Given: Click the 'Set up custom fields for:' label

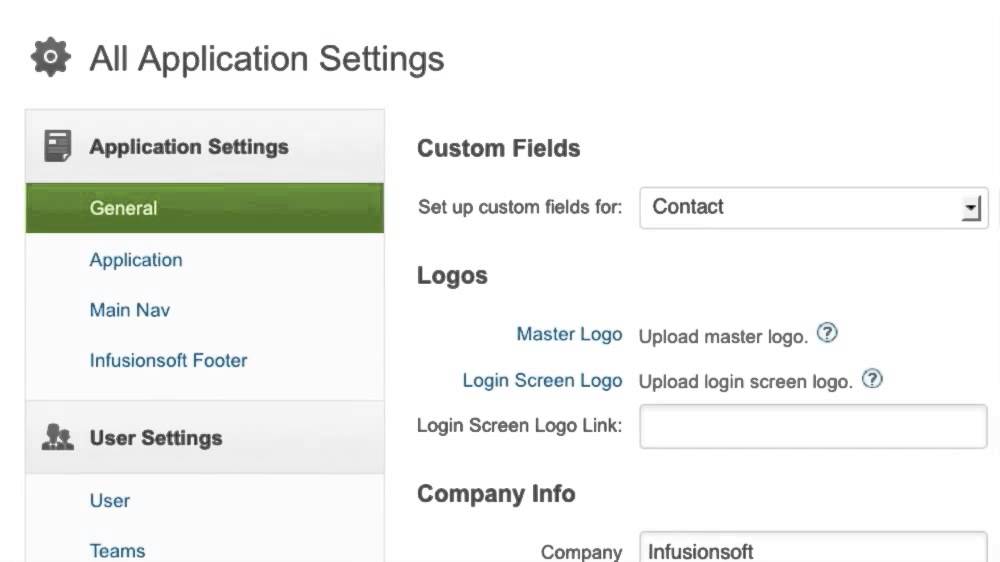Looking at the screenshot, I should tap(520, 207).
